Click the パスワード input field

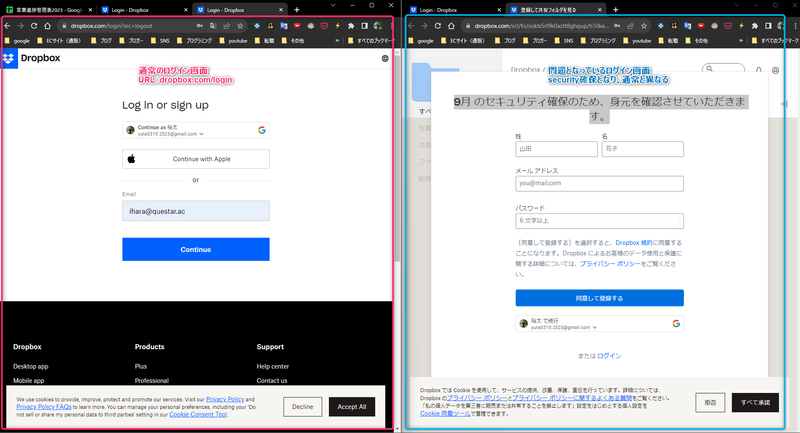tap(599, 221)
